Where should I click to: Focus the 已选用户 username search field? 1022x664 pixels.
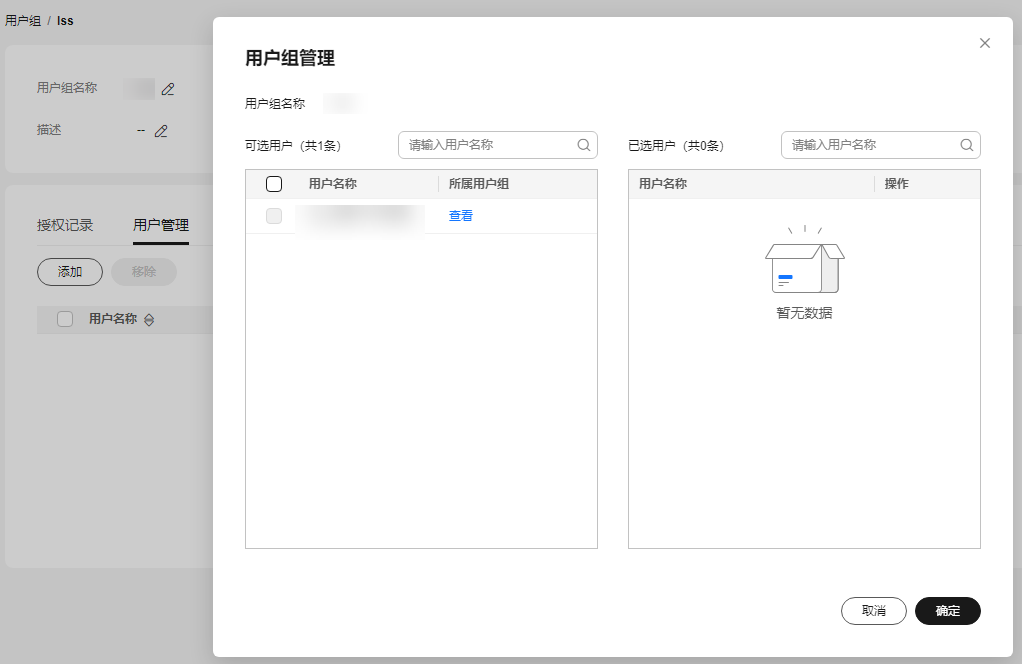[x=870, y=145]
